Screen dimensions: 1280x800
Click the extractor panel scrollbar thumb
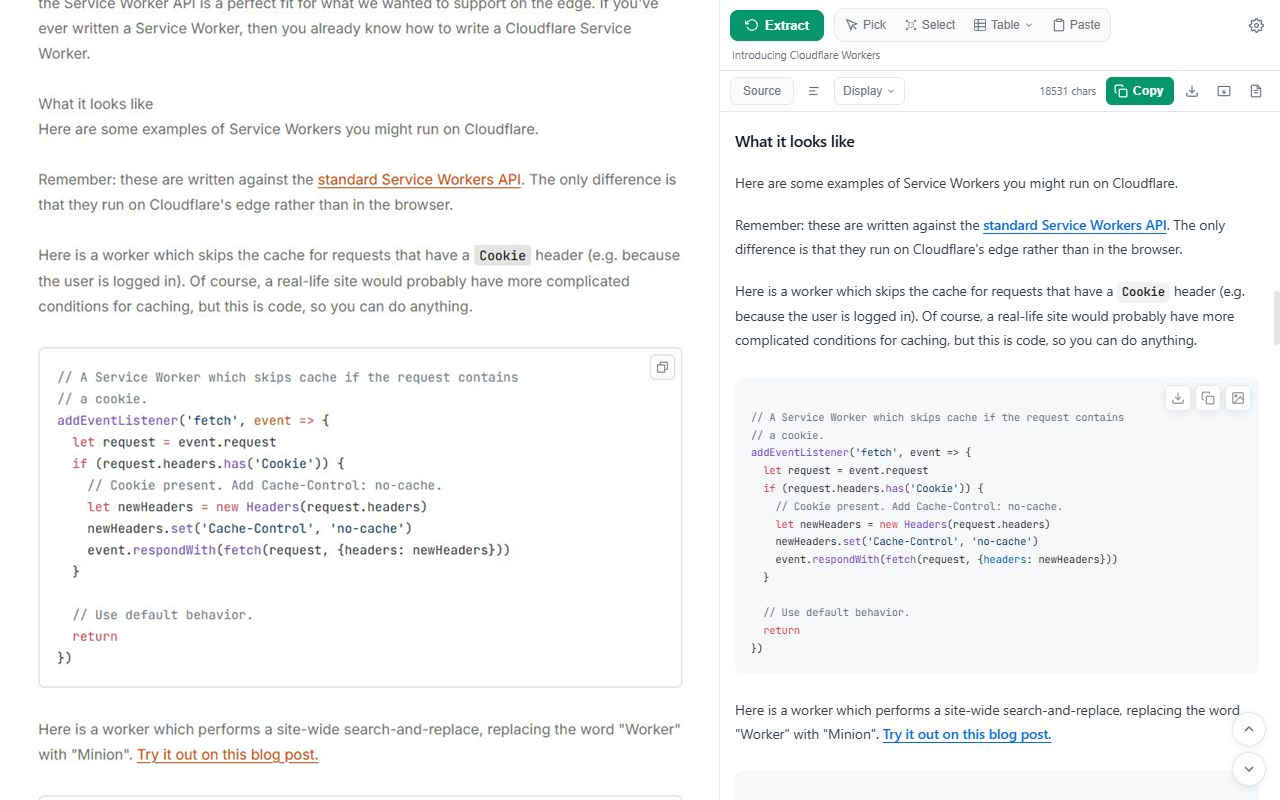(1276, 318)
